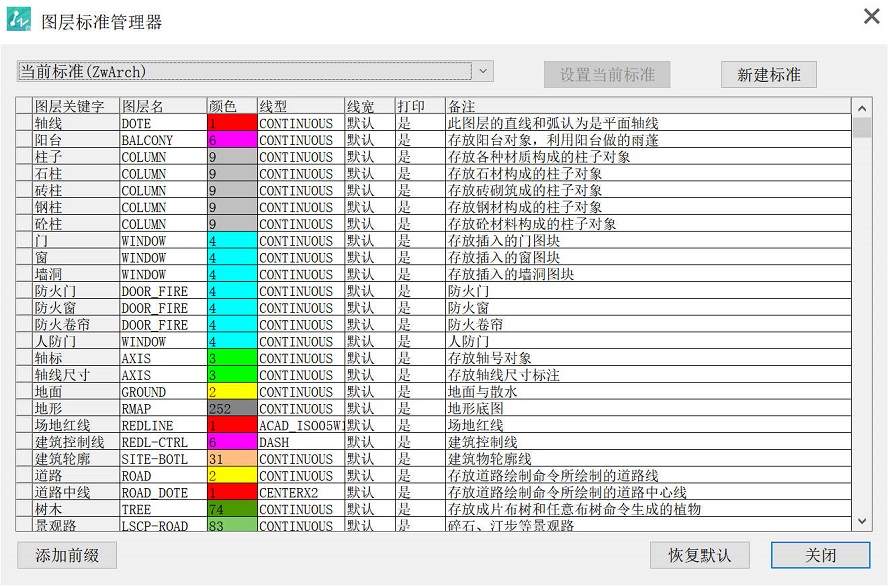This screenshot has width=888, height=586.
Task: Click the scrollbar down arrow
Action: click(862, 521)
